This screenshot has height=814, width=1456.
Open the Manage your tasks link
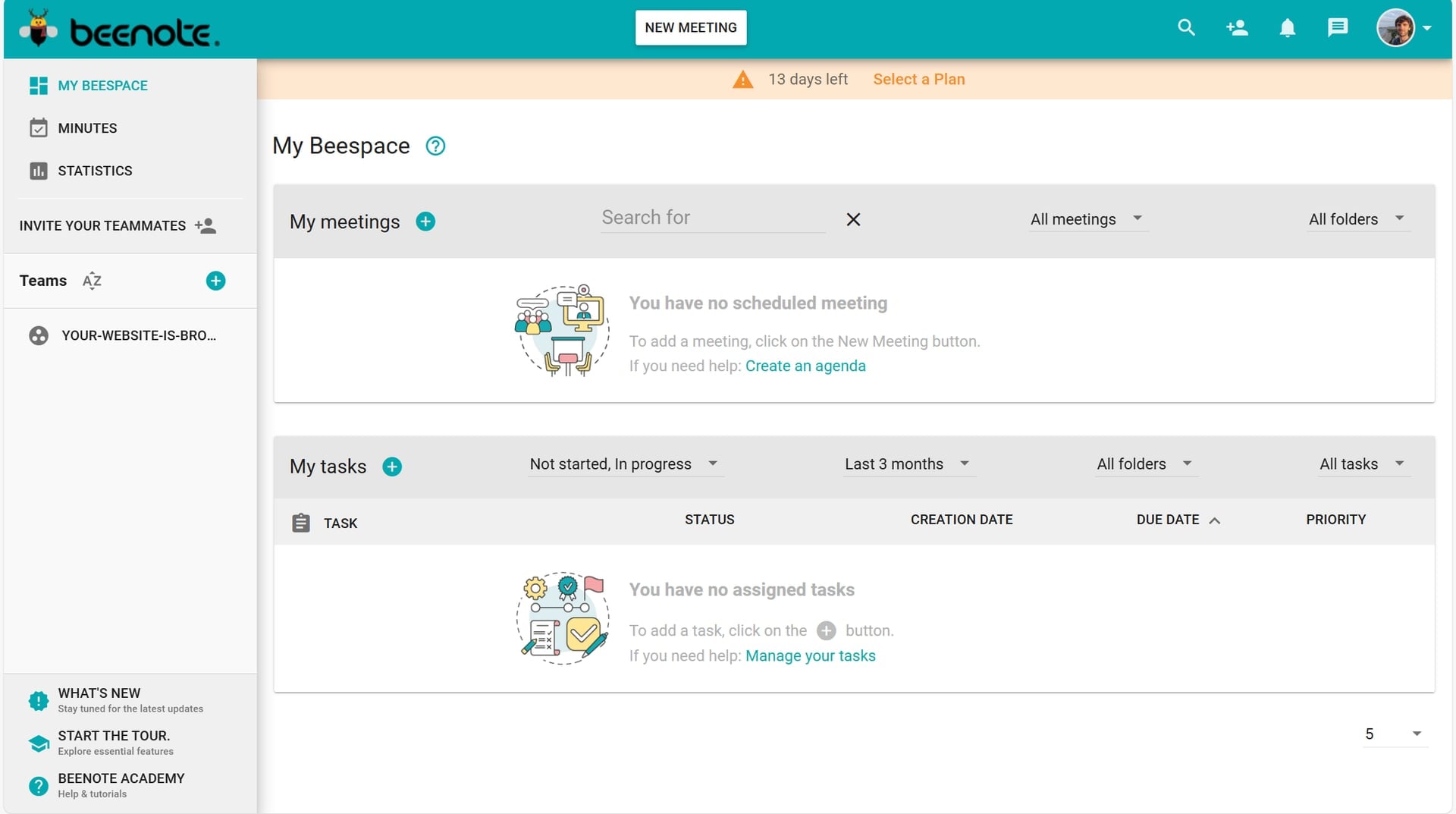tap(810, 655)
